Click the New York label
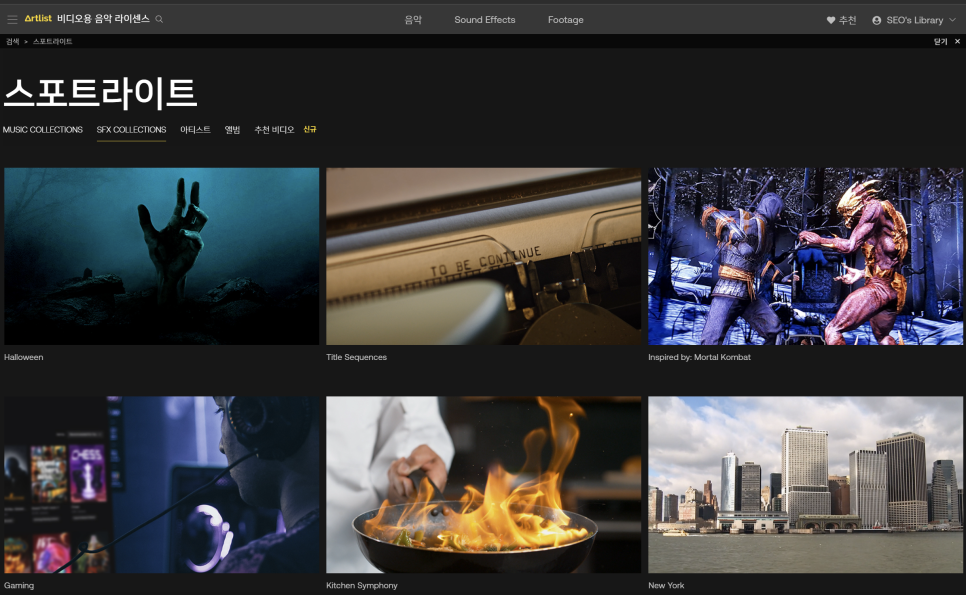The image size is (966, 595). pyautogui.click(x=666, y=585)
